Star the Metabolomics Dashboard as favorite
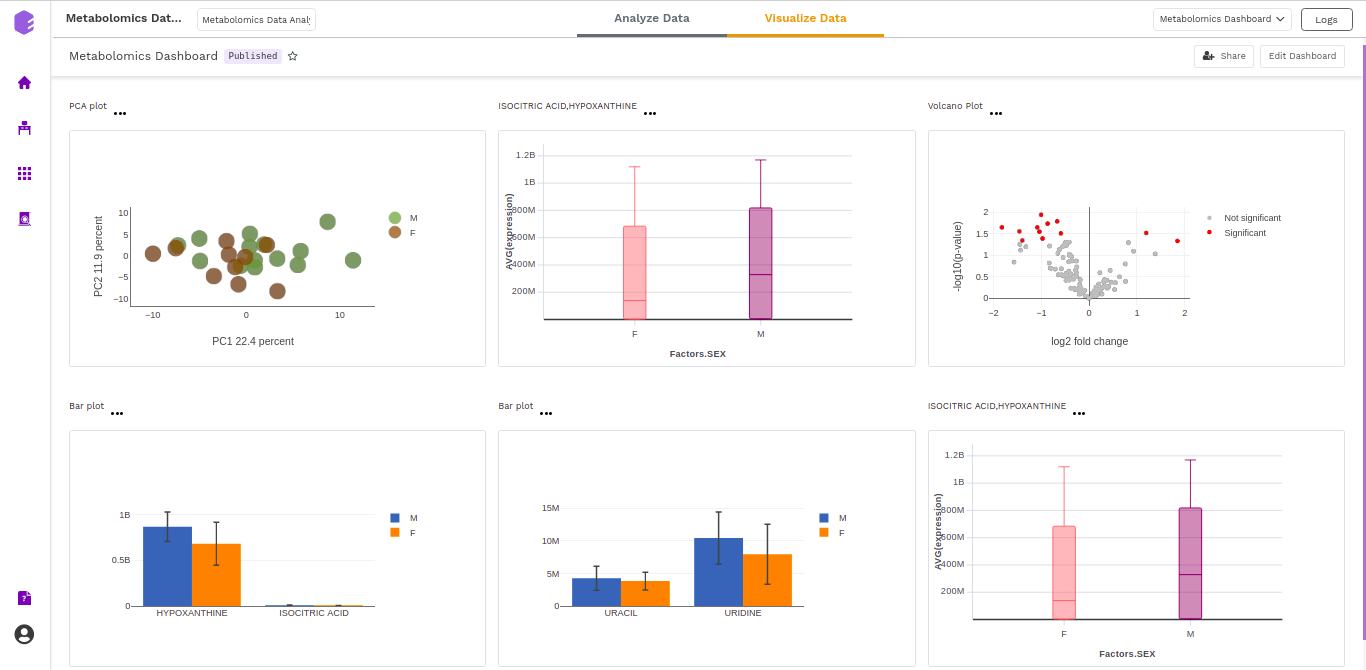 [x=292, y=56]
